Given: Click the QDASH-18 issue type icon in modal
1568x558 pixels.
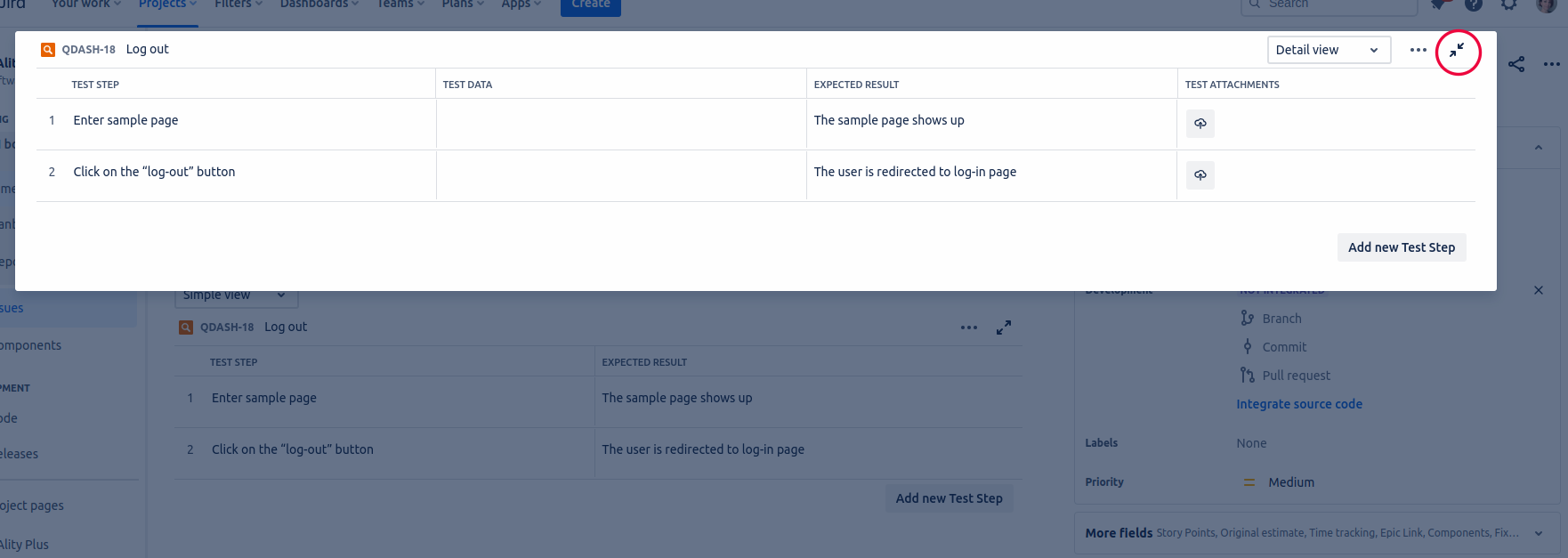Looking at the screenshot, I should click(x=48, y=50).
